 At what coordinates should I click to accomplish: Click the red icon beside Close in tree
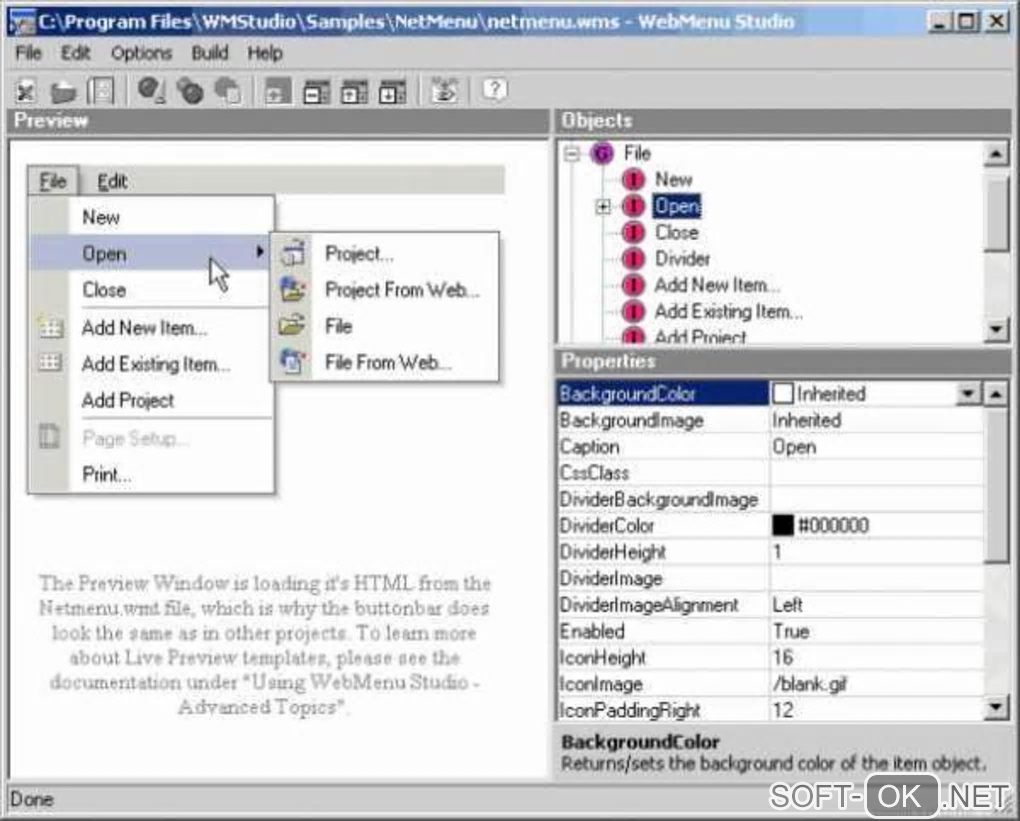pos(633,232)
